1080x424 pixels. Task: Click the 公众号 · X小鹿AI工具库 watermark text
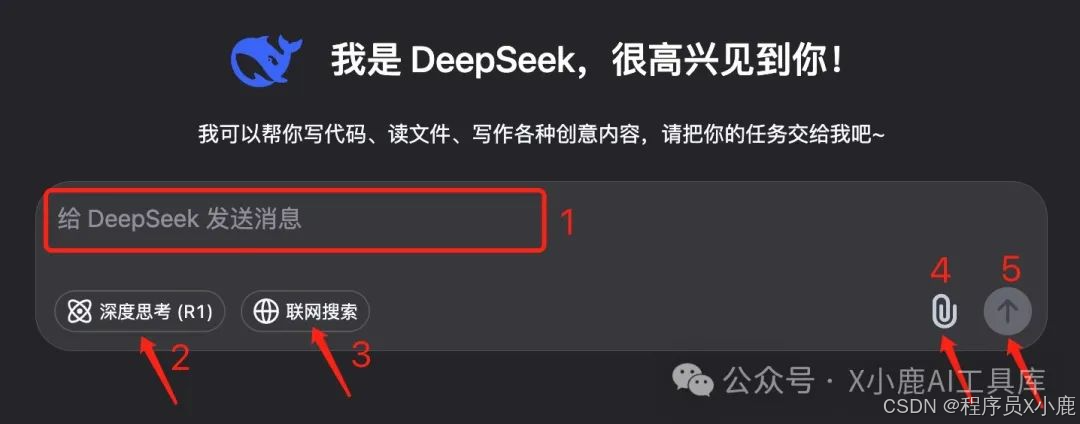884,381
